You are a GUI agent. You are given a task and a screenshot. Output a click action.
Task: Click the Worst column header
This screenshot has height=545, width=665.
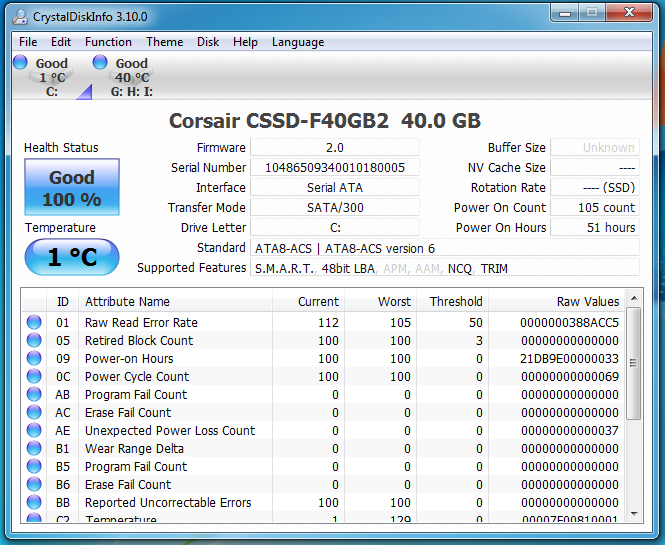click(380, 302)
